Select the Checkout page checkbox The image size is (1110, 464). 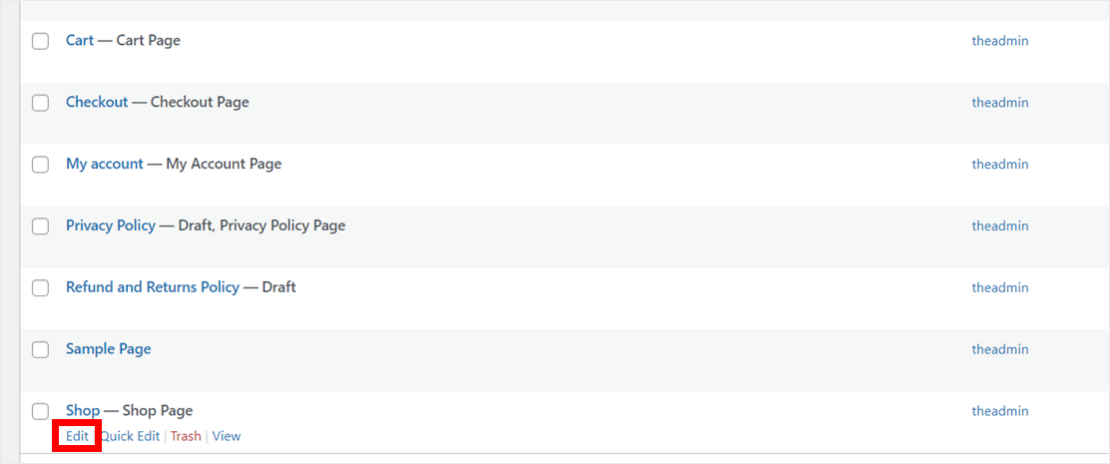[x=40, y=103]
